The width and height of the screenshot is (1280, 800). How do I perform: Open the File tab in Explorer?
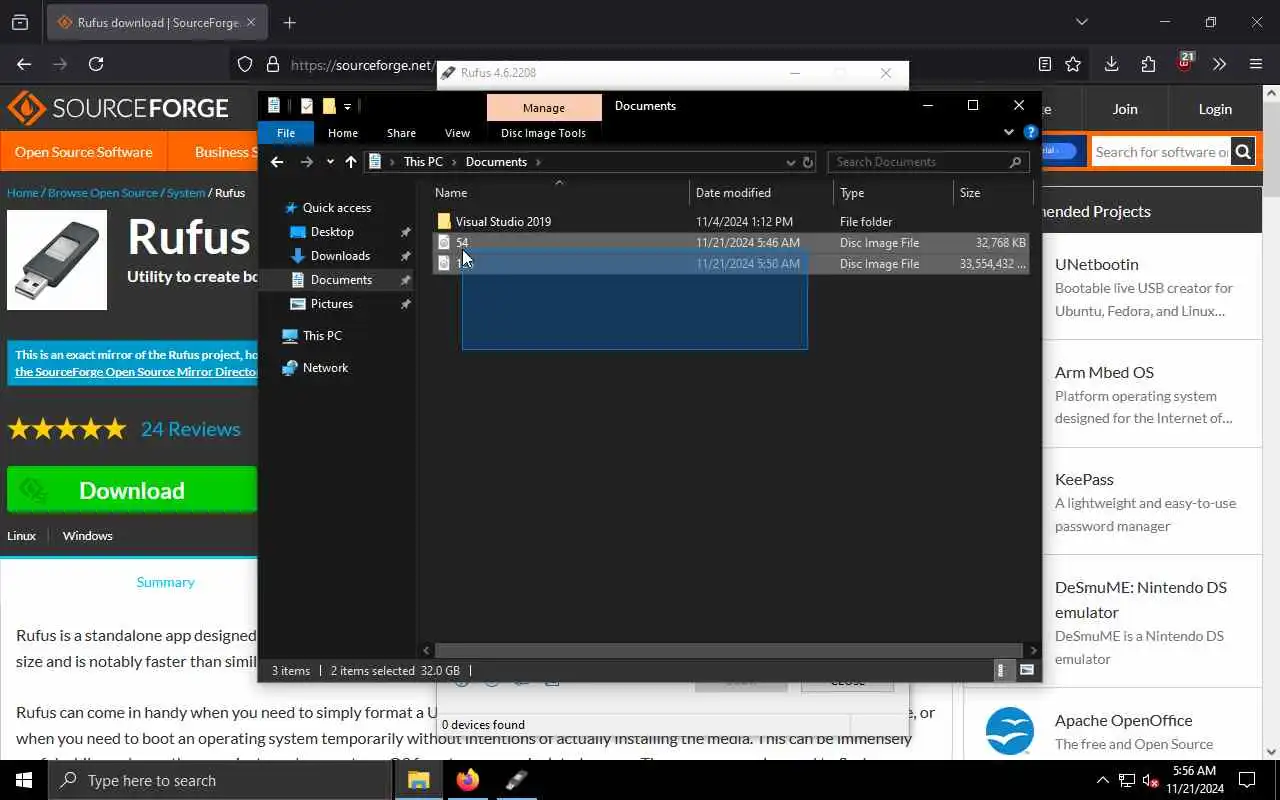tap(286, 133)
